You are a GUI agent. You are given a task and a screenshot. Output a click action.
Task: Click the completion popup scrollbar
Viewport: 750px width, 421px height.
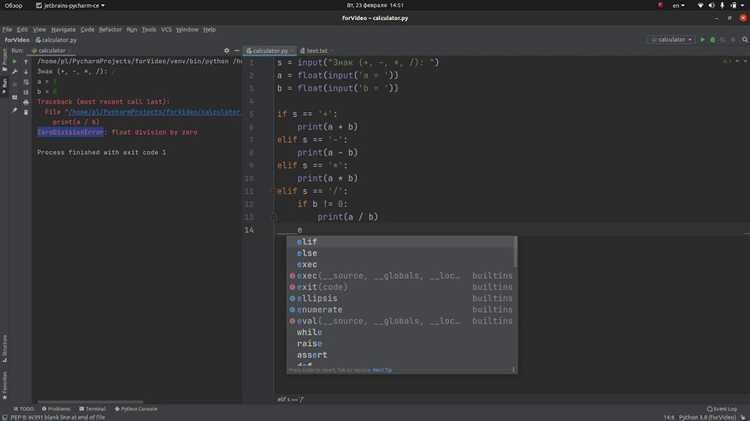515,252
